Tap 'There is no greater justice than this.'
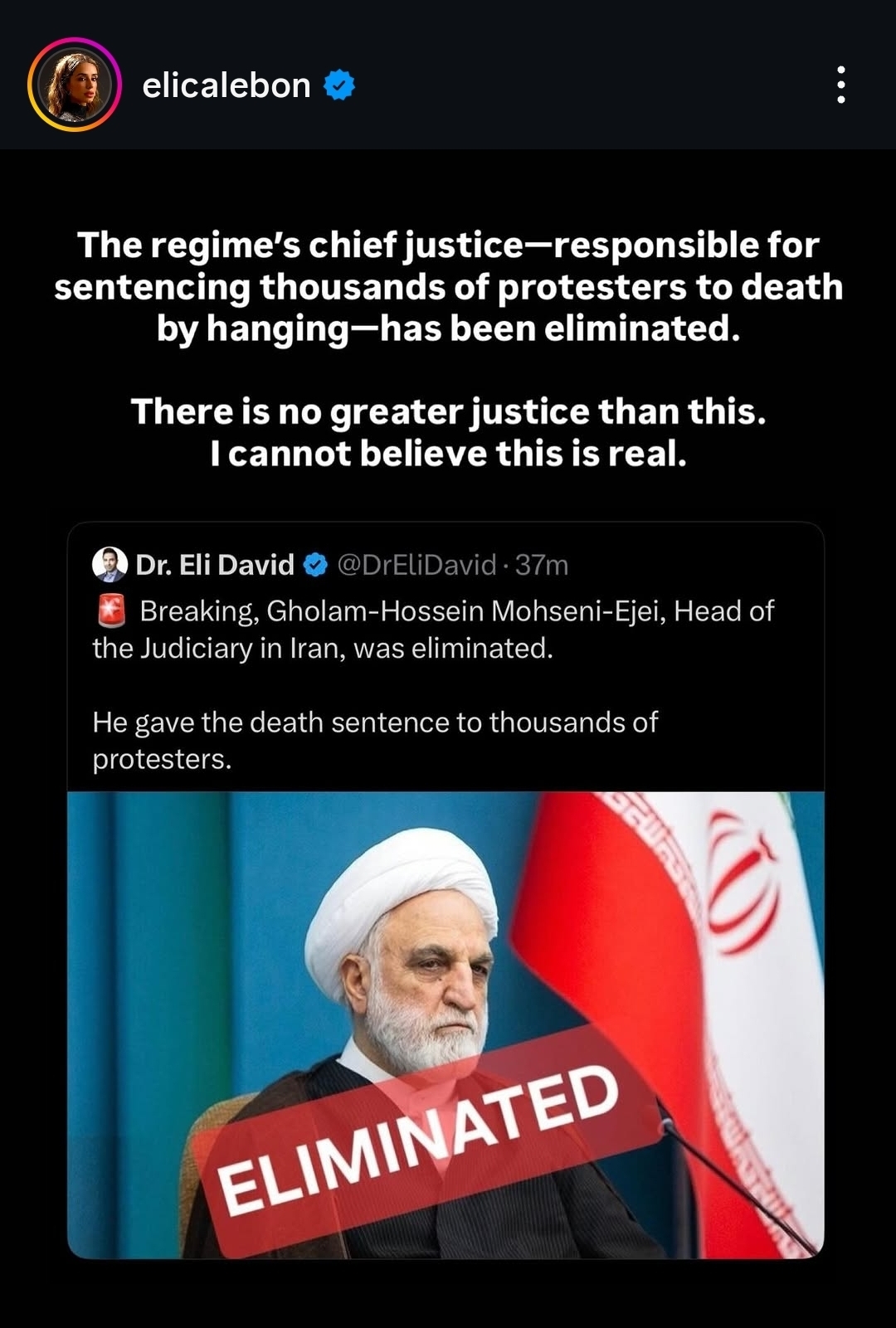This screenshot has width=896, height=1328. click(448, 411)
